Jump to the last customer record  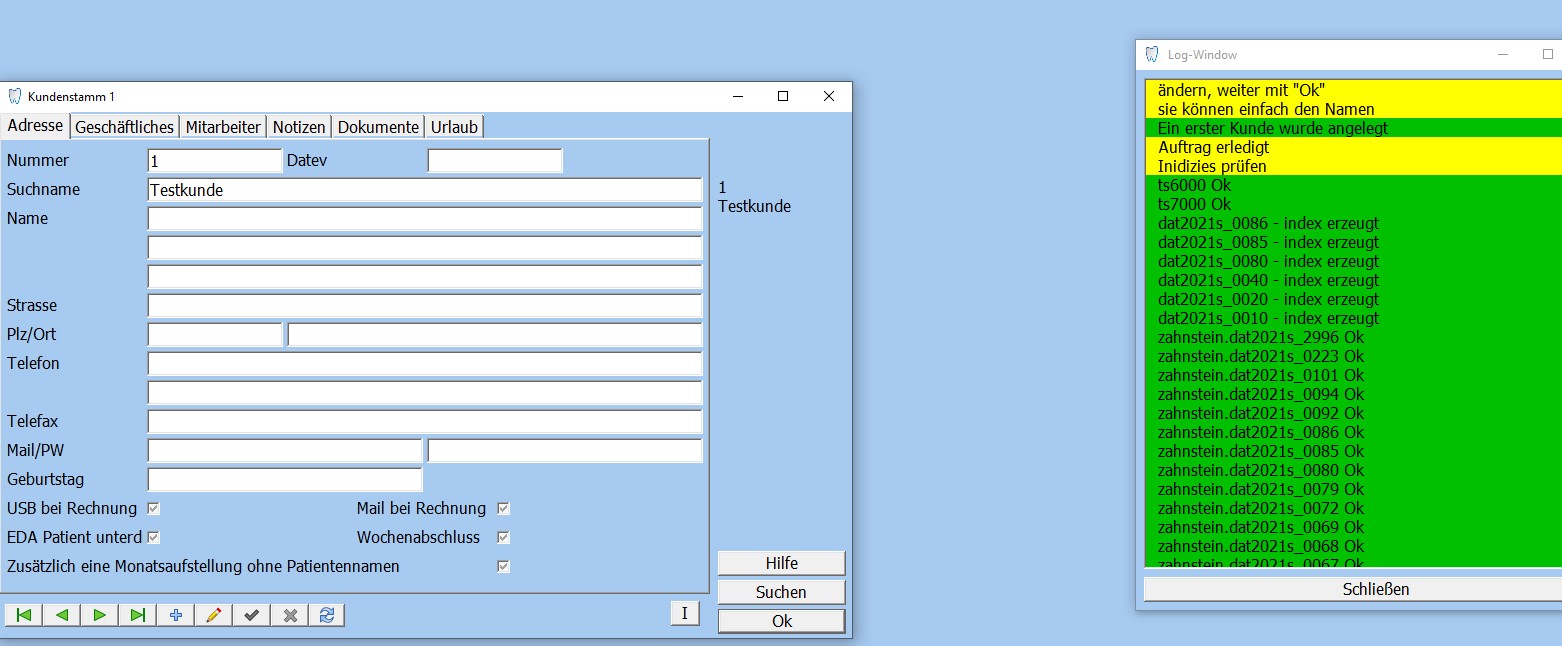click(138, 615)
